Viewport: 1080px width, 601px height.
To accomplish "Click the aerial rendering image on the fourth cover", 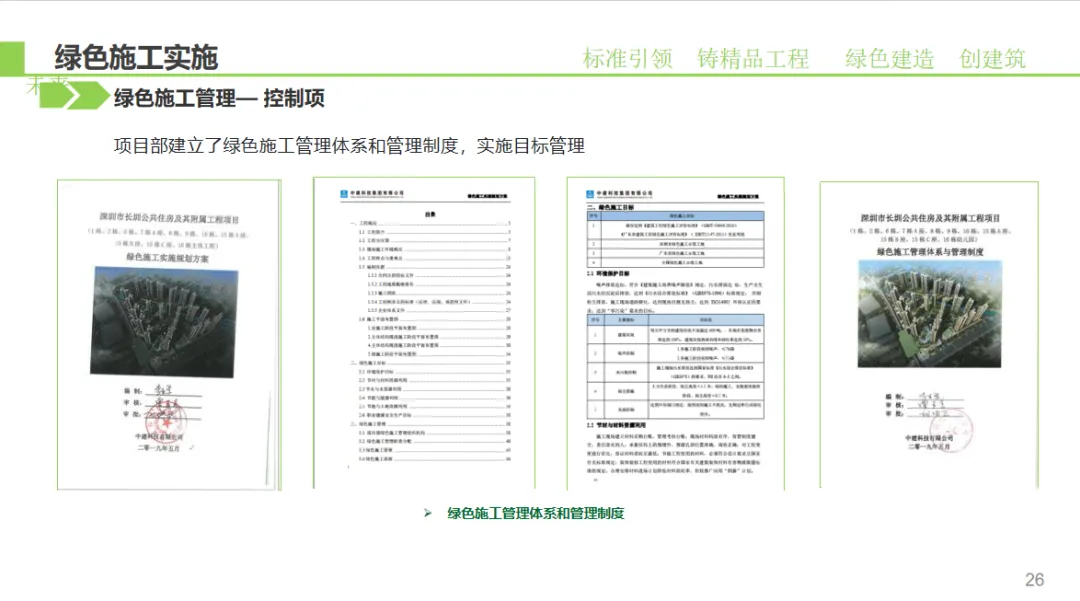I will [930, 314].
